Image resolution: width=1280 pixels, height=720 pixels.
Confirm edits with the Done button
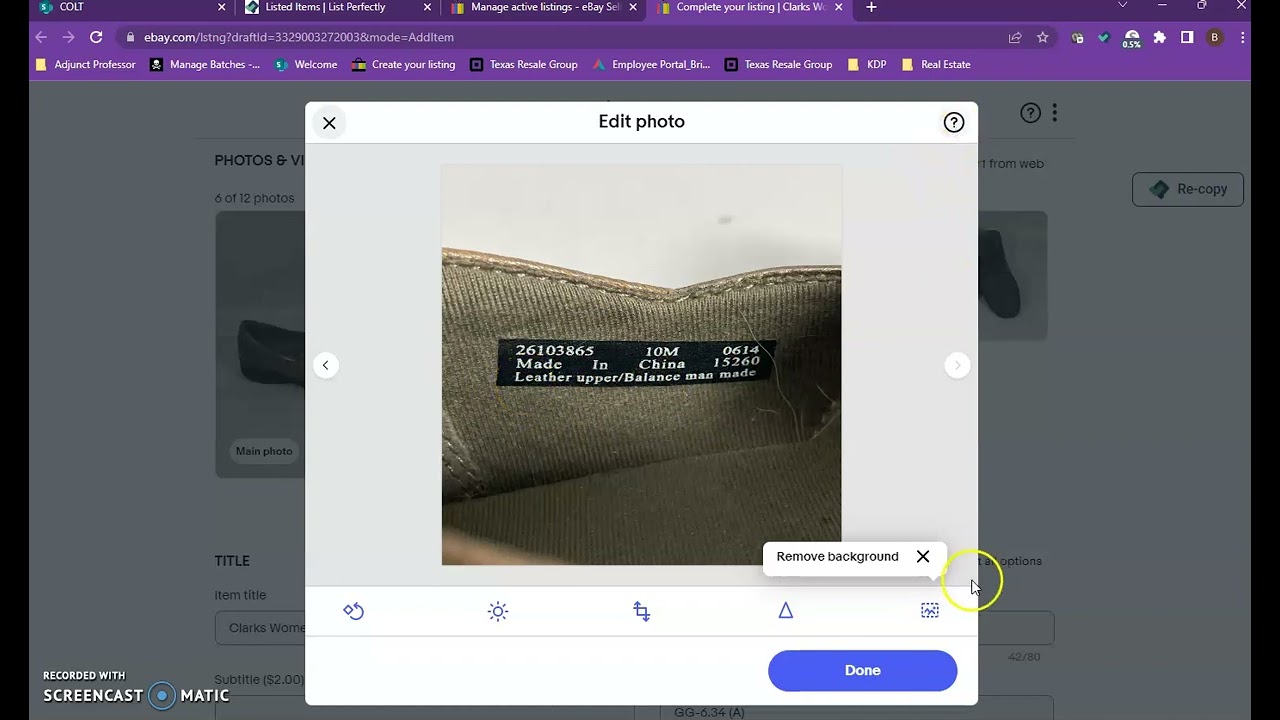[x=862, y=670]
